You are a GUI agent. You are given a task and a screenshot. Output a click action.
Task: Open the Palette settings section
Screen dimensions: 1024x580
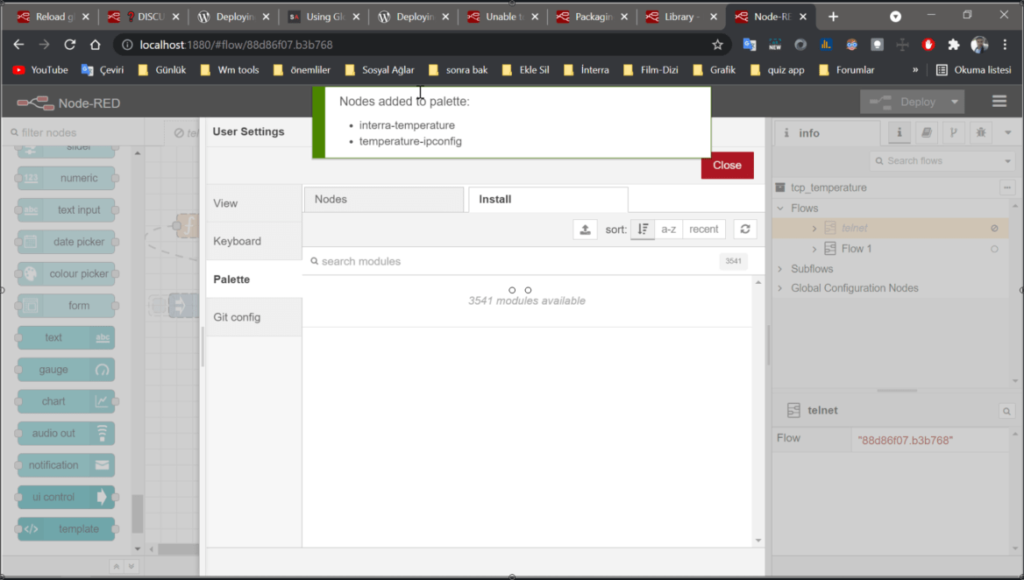[x=254, y=279]
